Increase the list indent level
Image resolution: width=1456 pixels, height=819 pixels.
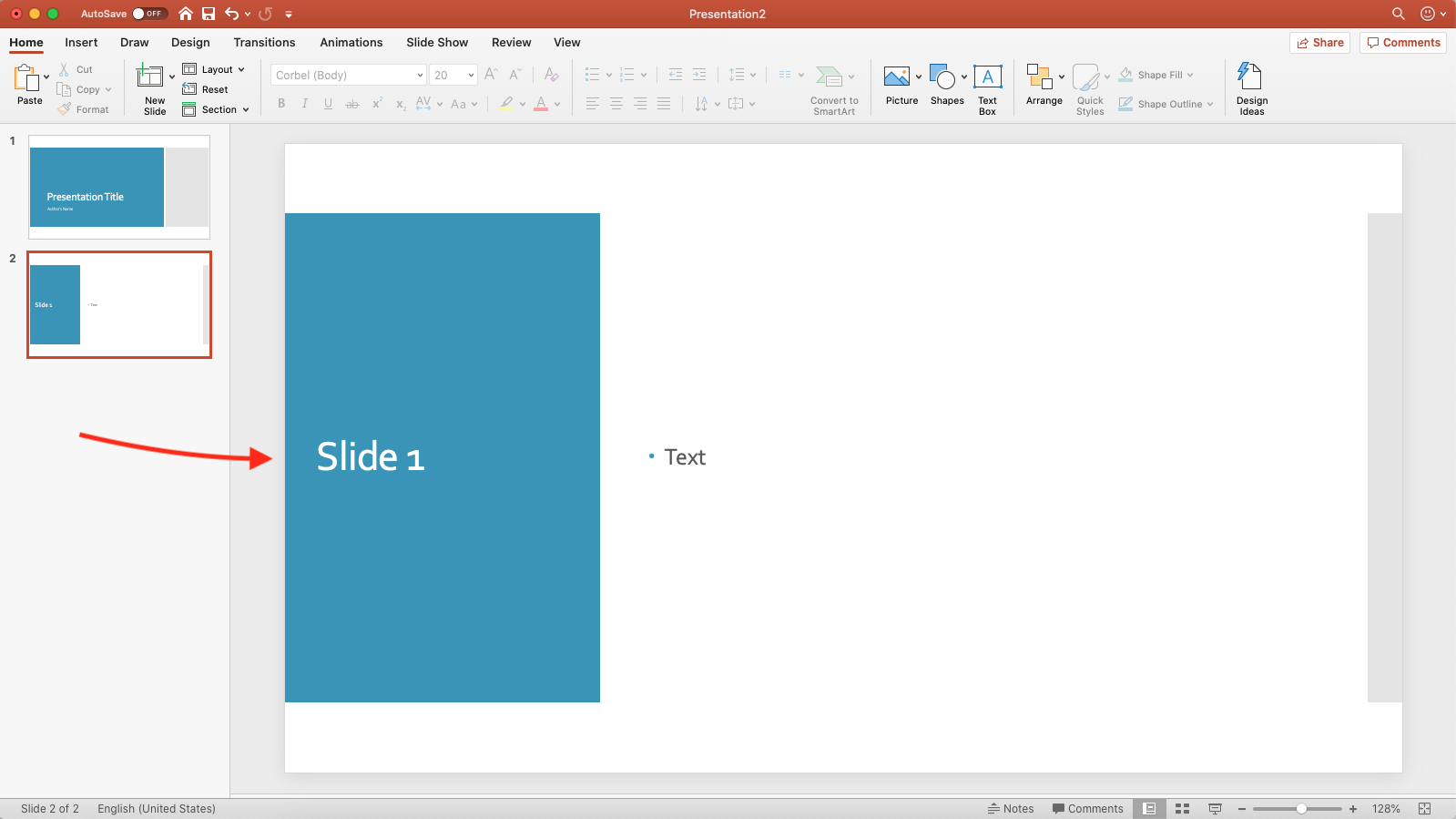[699, 75]
